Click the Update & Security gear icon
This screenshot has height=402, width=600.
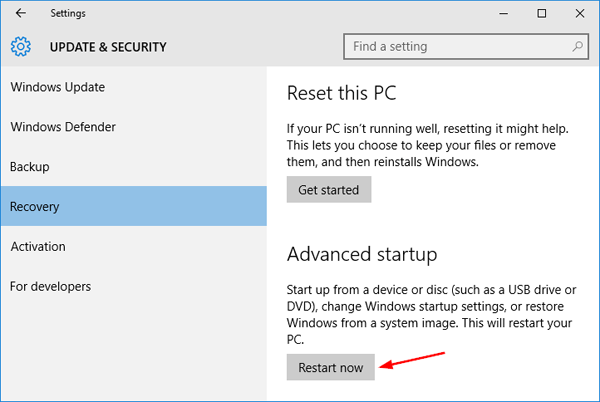pos(21,47)
